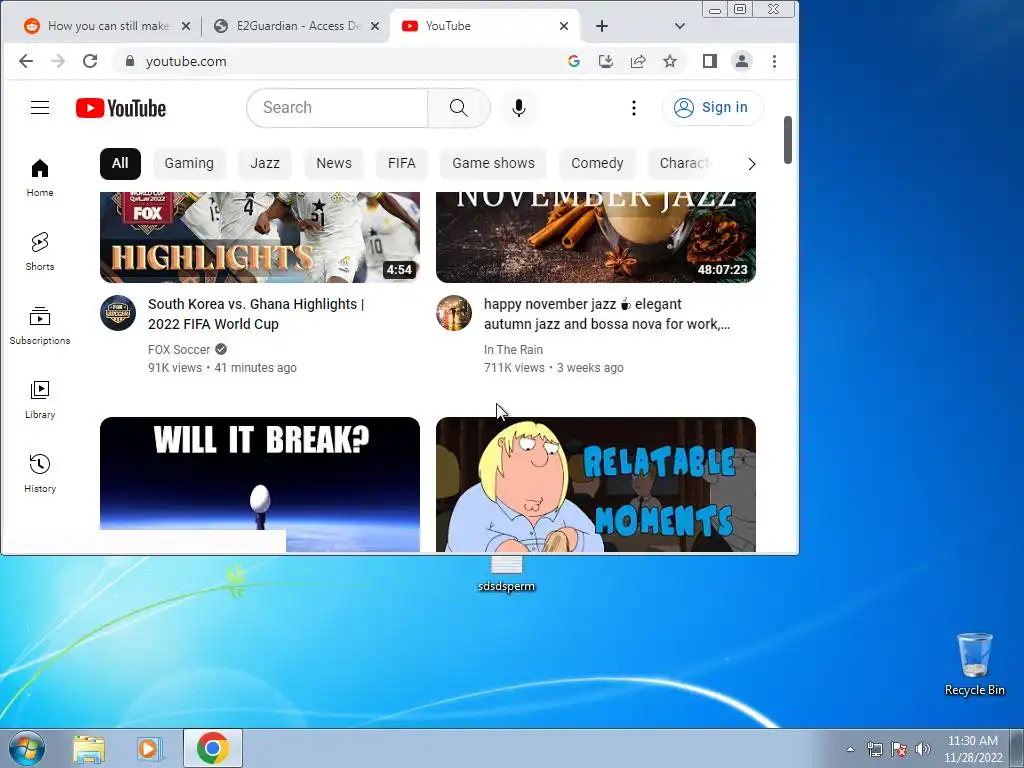Image resolution: width=1024 pixels, height=768 pixels.
Task: Open South Korea vs. Ghana Highlights title
Action: 256,314
